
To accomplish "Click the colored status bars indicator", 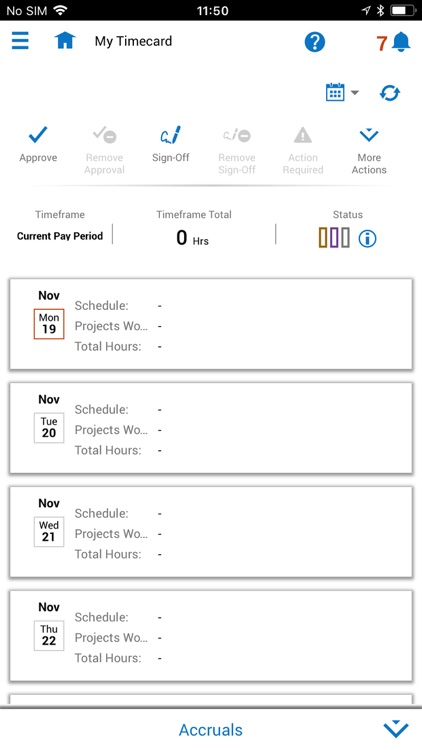I will [x=334, y=238].
